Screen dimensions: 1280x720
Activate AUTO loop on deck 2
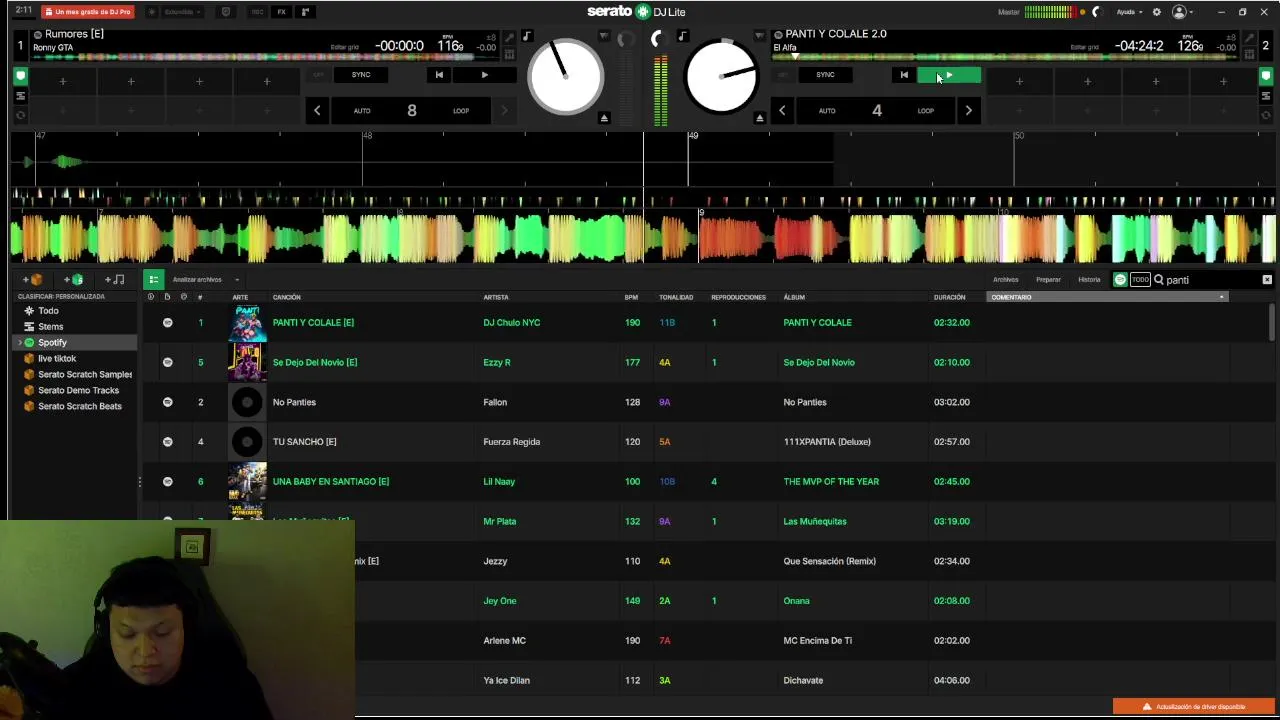coord(827,111)
